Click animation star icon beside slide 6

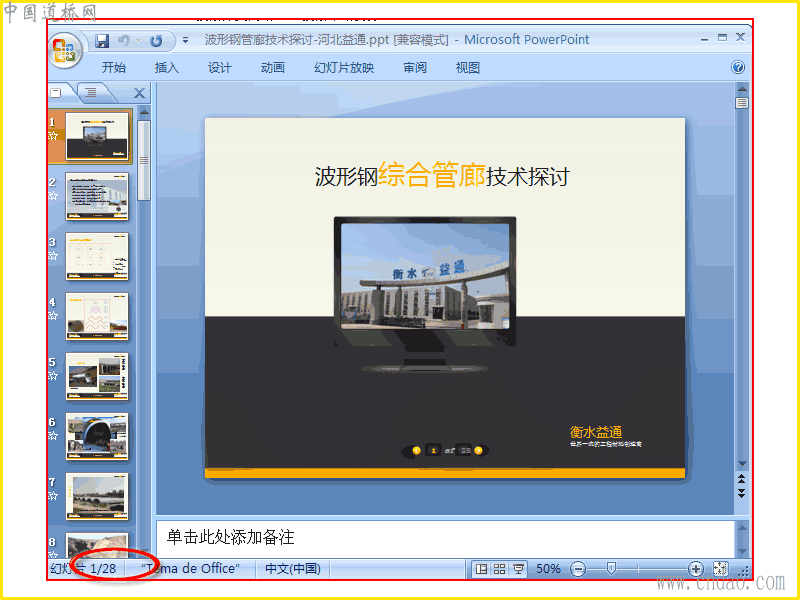click(x=53, y=435)
